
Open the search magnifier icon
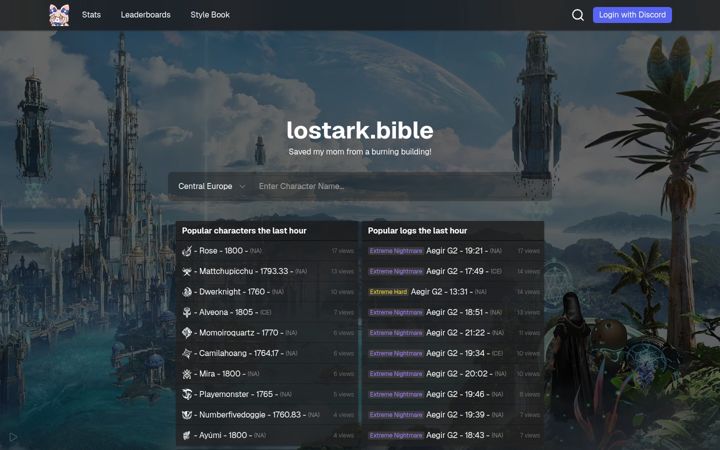click(578, 15)
